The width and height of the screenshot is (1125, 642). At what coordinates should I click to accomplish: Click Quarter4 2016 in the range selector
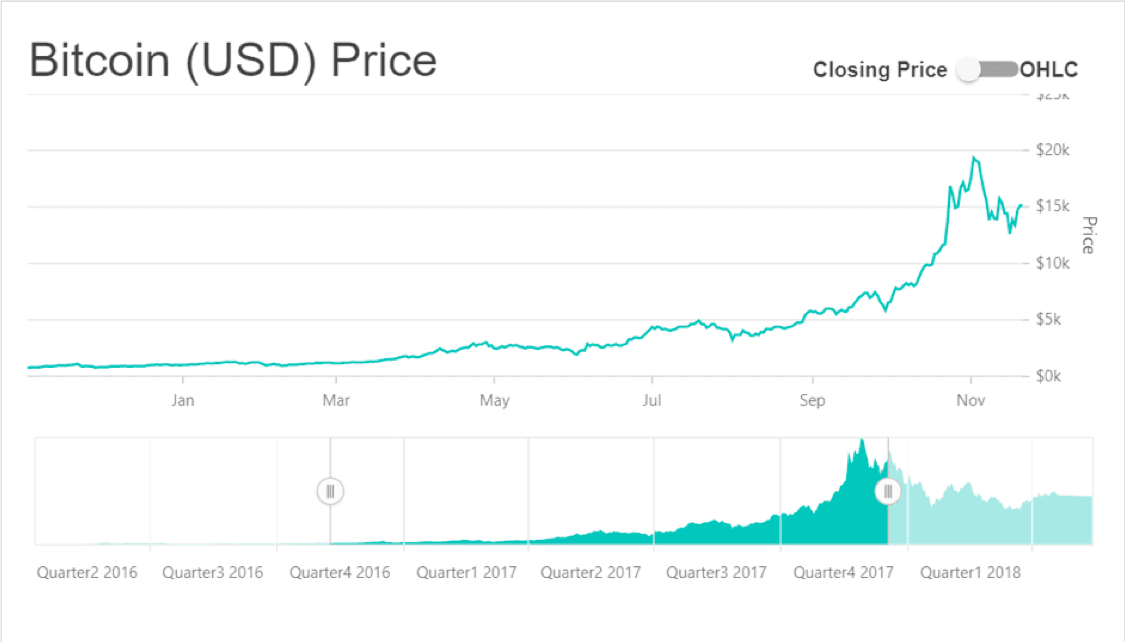pyautogui.click(x=339, y=572)
